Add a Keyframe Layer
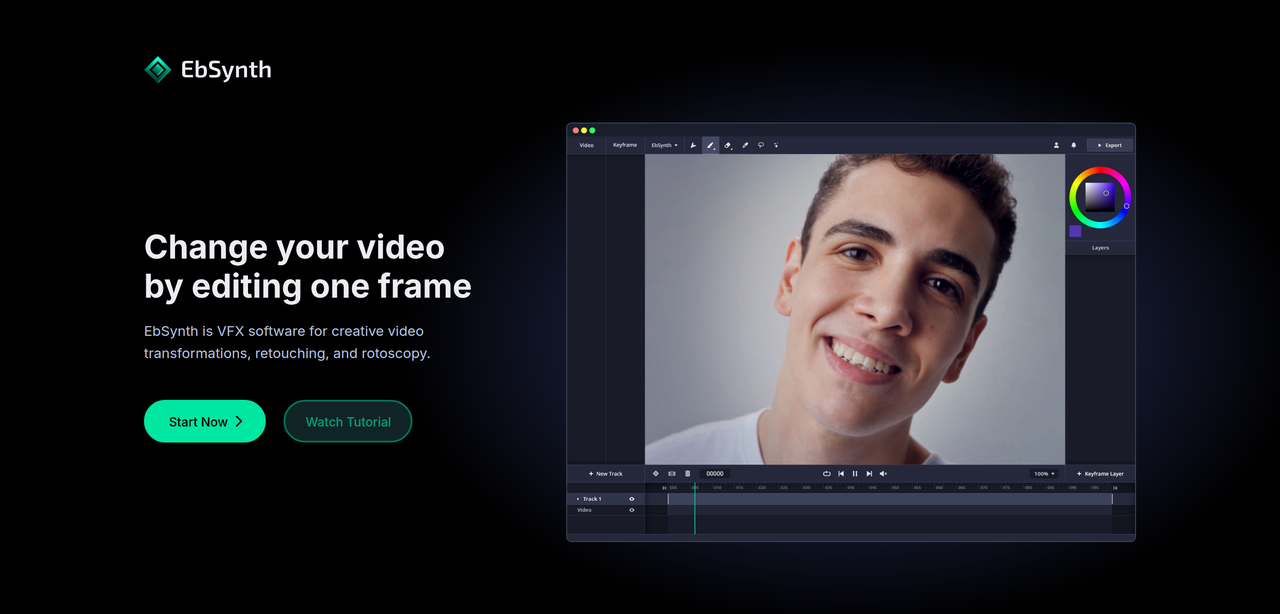1280x614 pixels. (x=1100, y=473)
